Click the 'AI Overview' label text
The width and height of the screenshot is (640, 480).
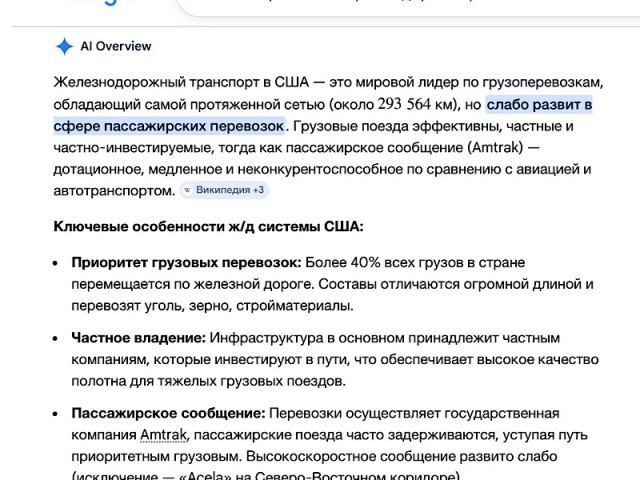click(116, 46)
